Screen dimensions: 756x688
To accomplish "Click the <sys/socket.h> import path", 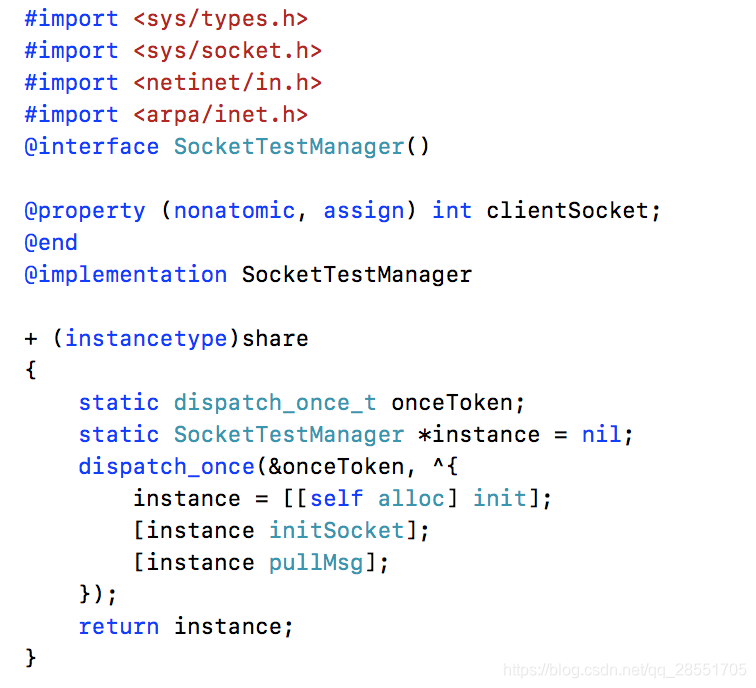I will (x=227, y=51).
